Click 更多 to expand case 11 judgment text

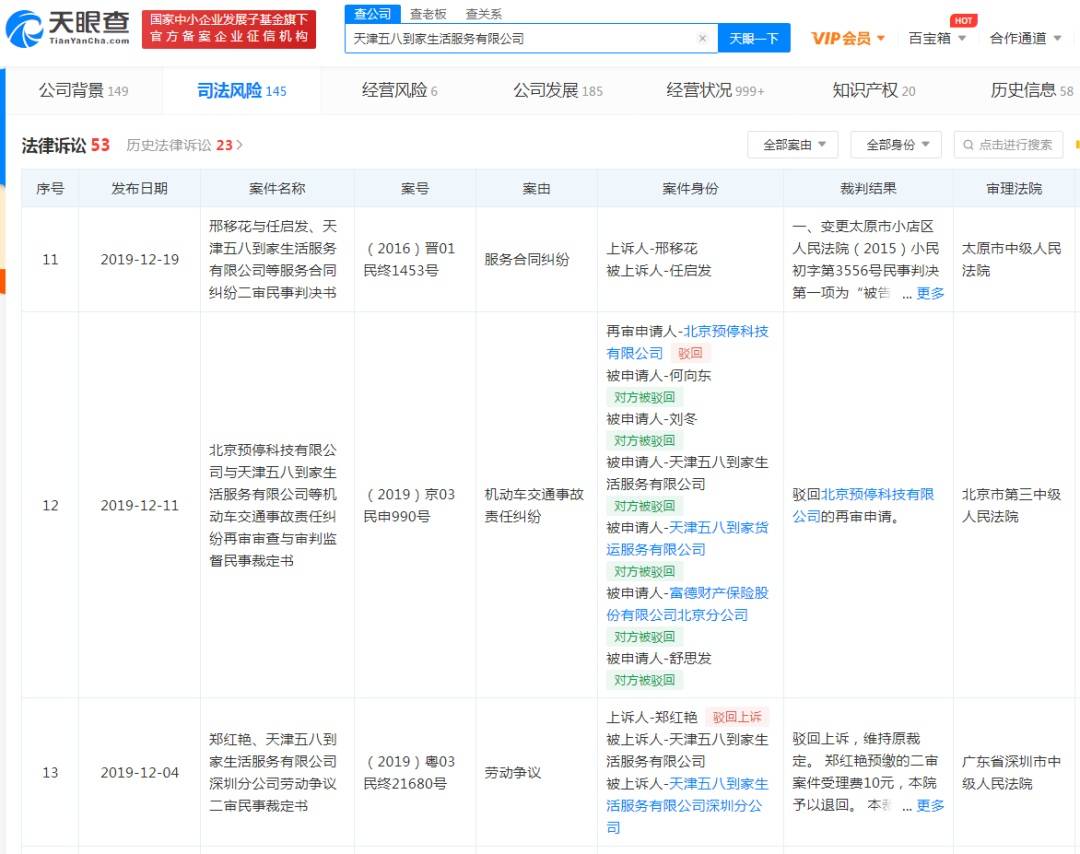point(930,293)
